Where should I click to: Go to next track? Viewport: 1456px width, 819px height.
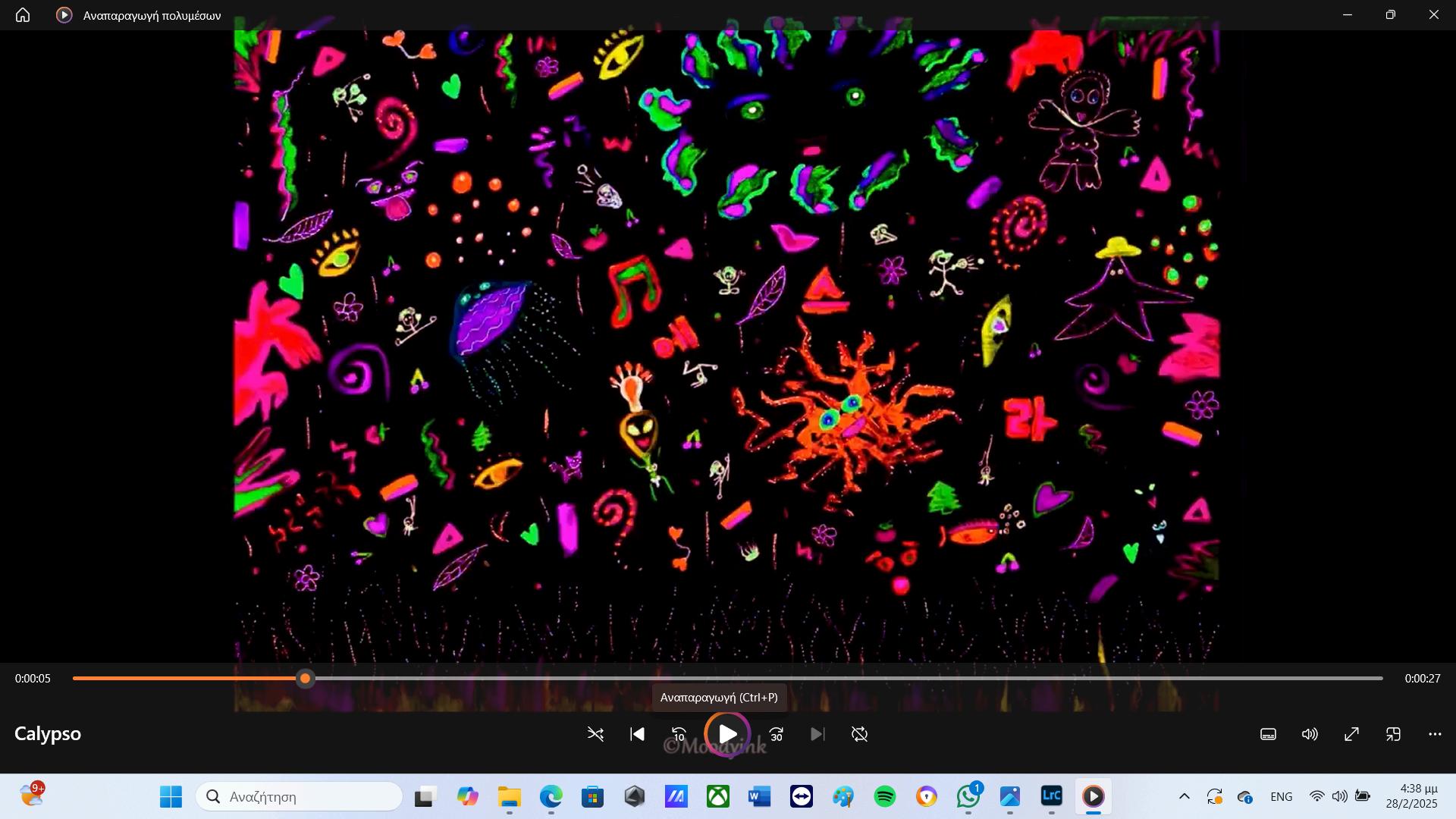(817, 734)
